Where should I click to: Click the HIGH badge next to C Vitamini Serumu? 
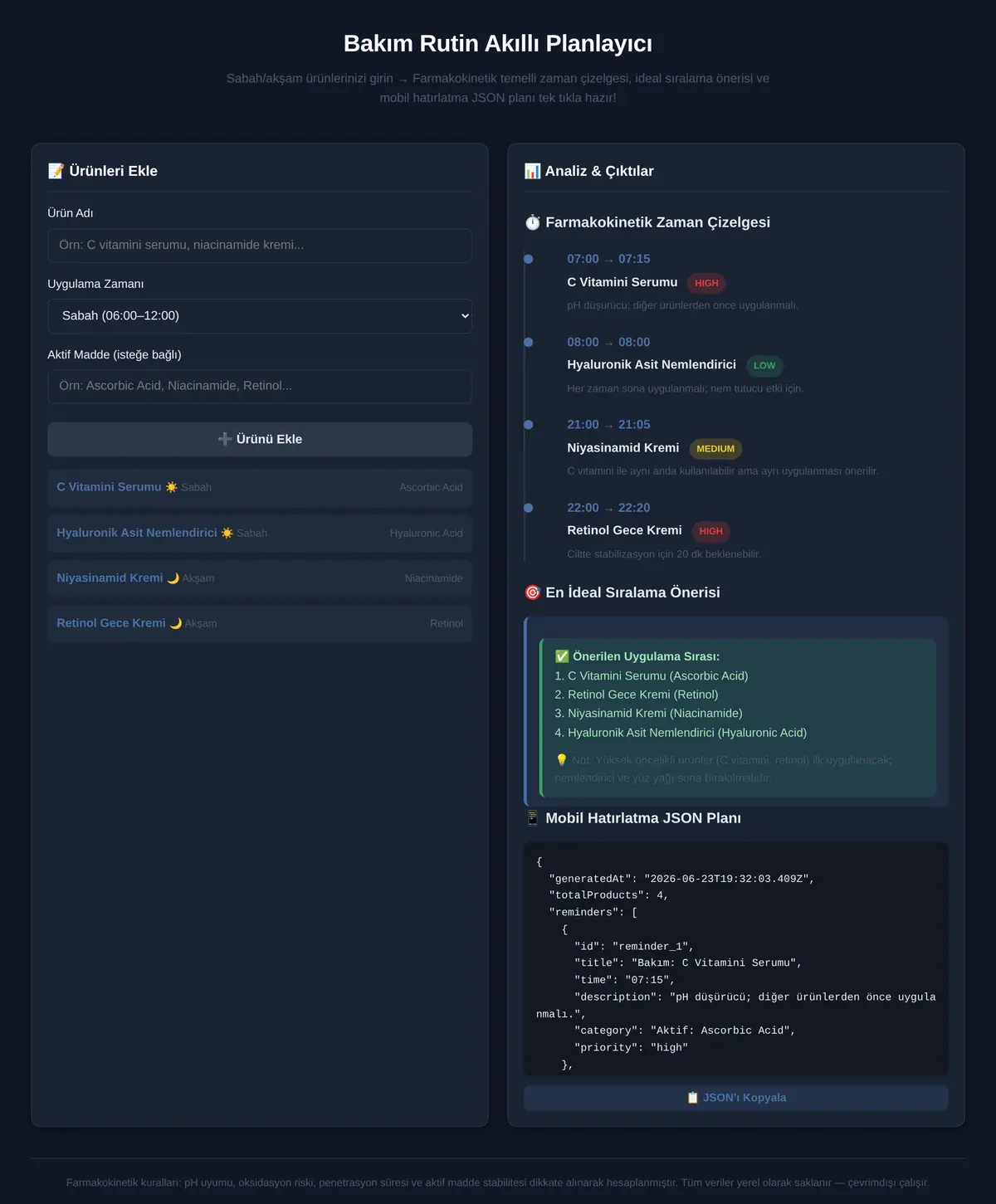(706, 283)
